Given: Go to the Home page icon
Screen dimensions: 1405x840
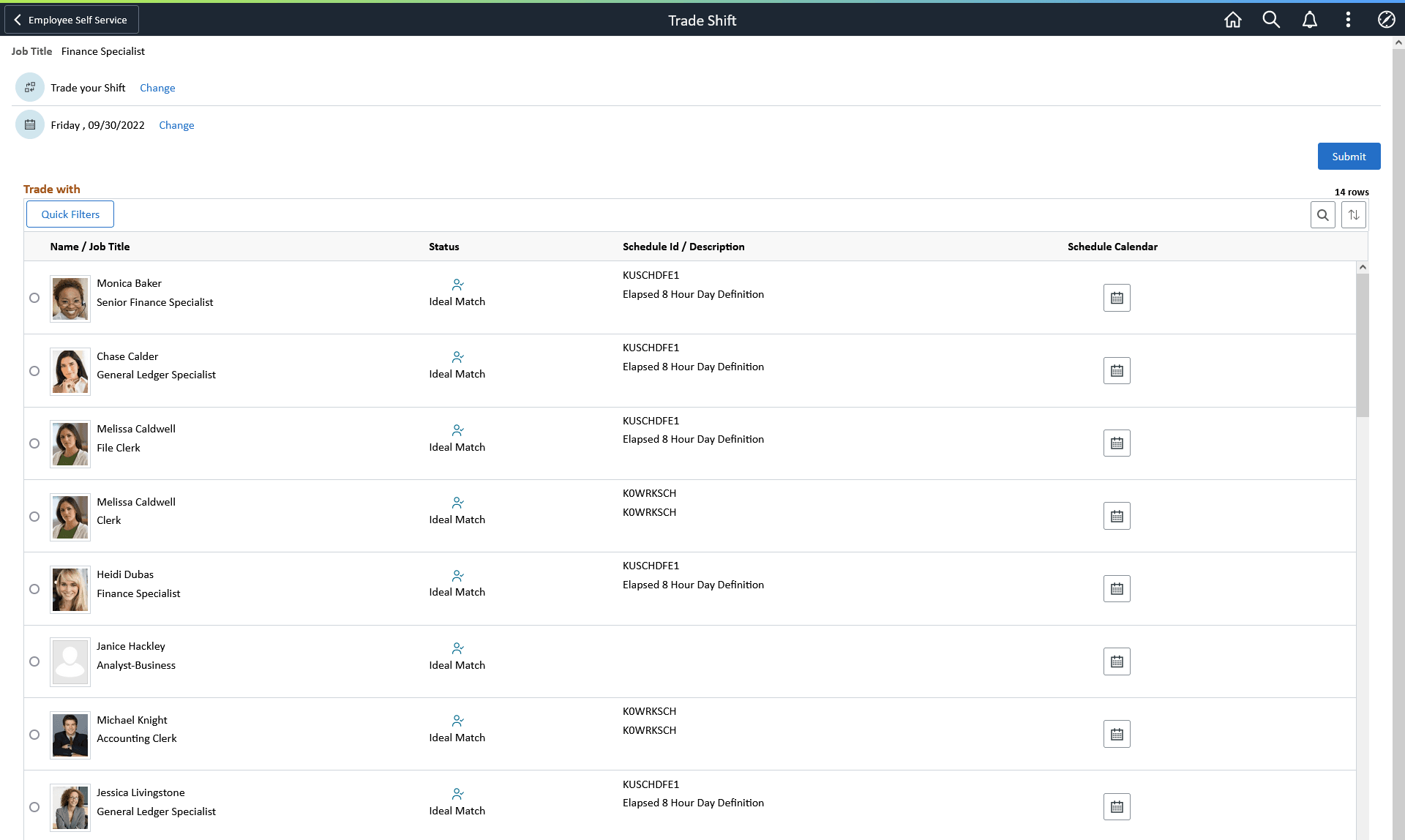Looking at the screenshot, I should pos(1233,20).
